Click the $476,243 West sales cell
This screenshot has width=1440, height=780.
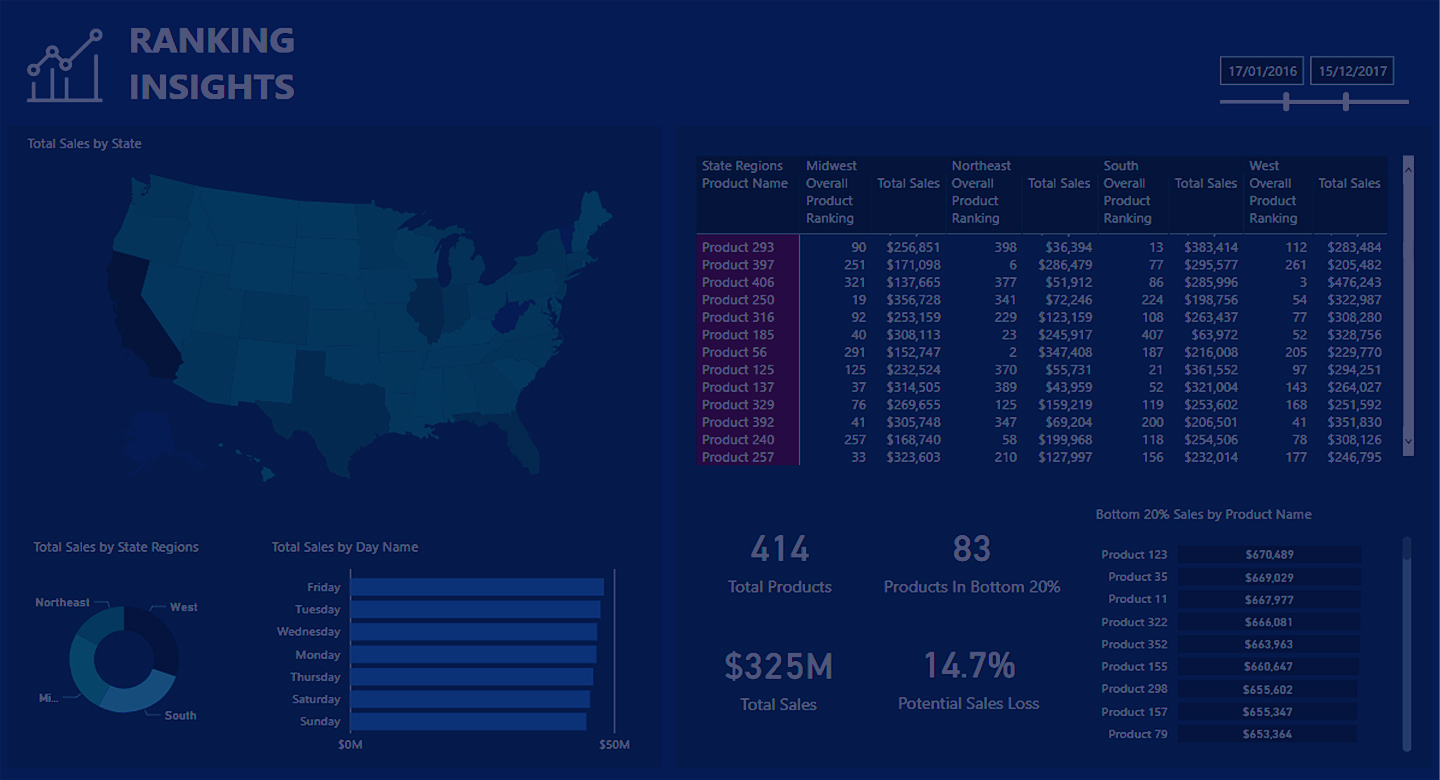tap(1354, 282)
